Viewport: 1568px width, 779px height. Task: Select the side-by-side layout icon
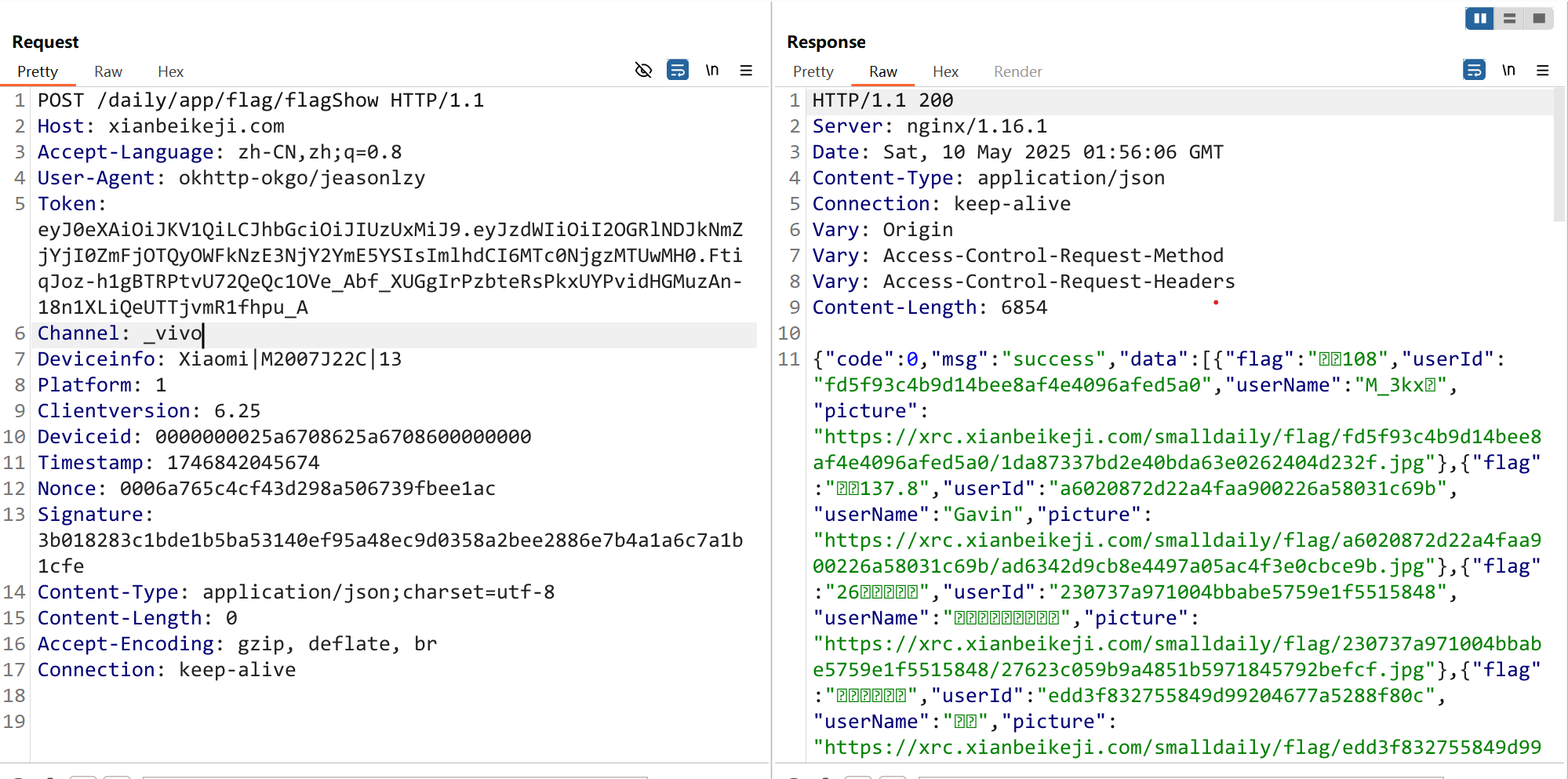pos(1479,18)
